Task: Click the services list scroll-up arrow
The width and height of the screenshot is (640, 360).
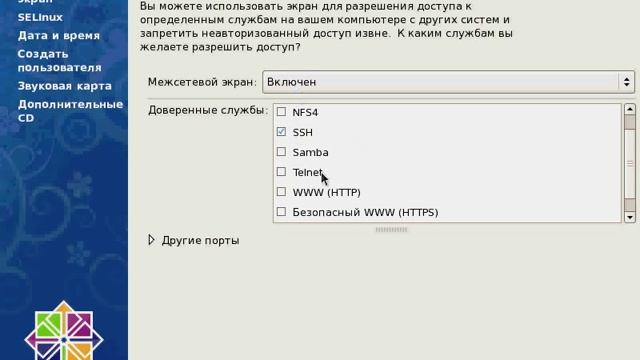Action: [x=630, y=109]
